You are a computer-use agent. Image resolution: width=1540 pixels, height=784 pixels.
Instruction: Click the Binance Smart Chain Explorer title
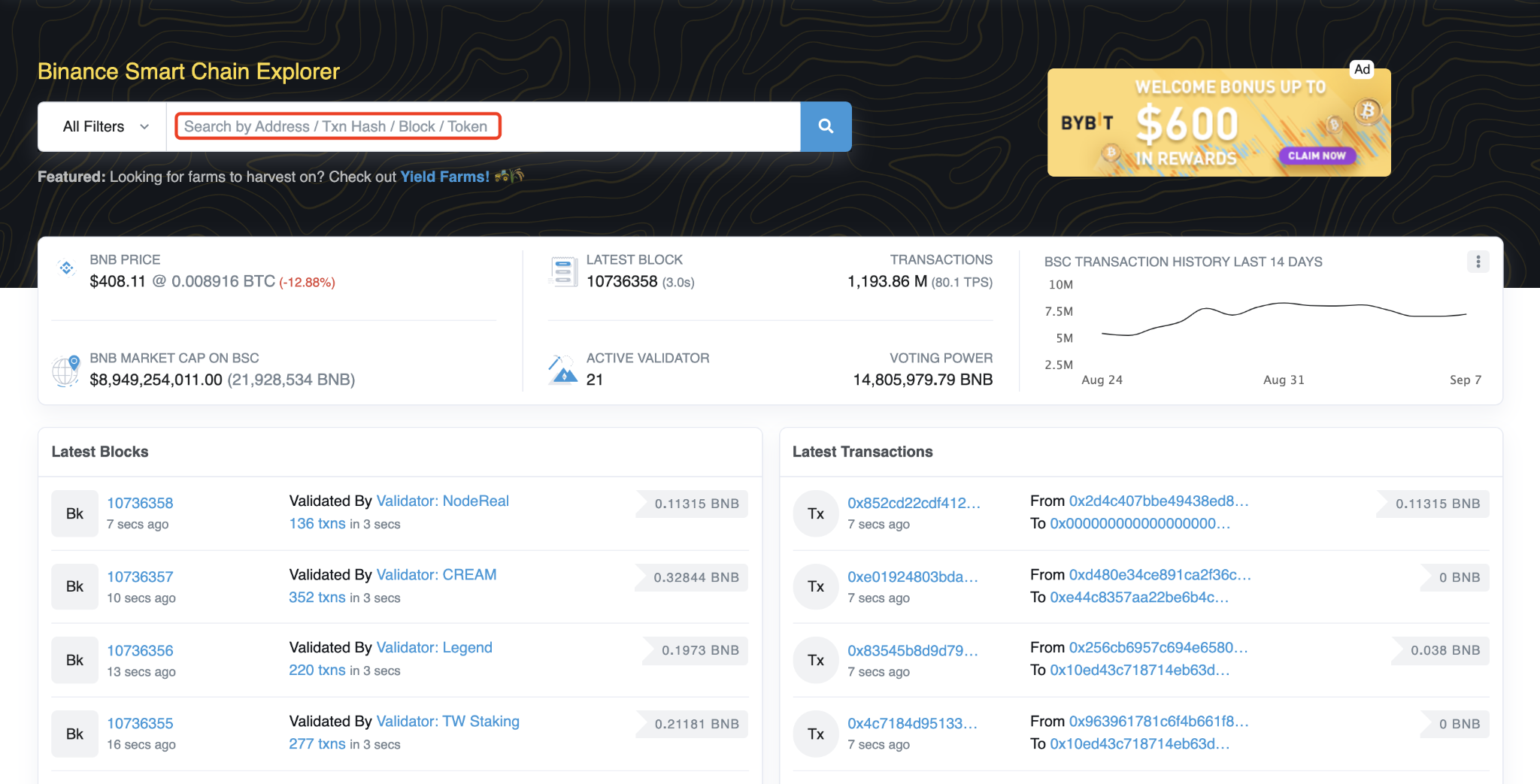click(189, 71)
